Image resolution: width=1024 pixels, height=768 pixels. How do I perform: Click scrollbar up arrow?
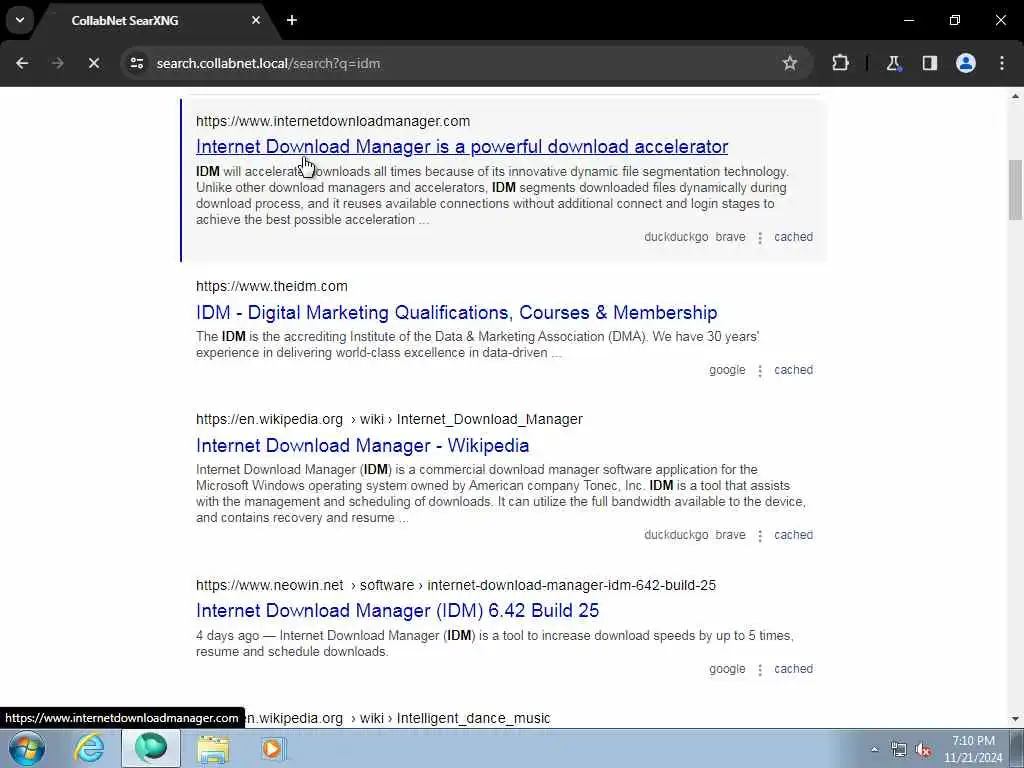(x=1015, y=96)
